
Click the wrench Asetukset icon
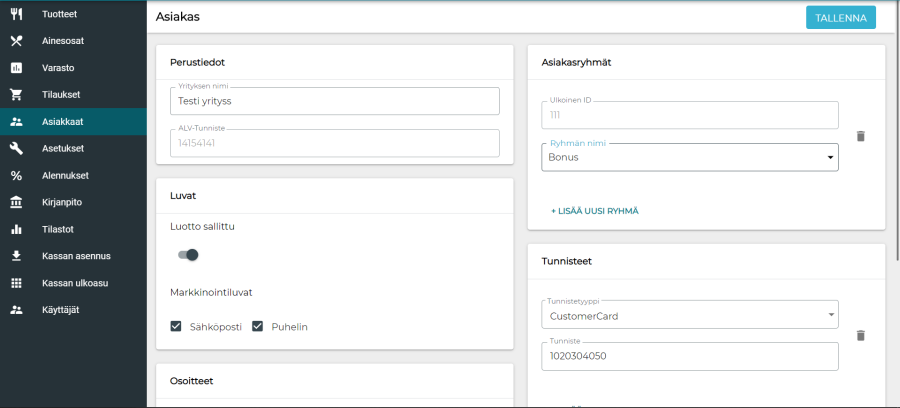click(x=16, y=148)
